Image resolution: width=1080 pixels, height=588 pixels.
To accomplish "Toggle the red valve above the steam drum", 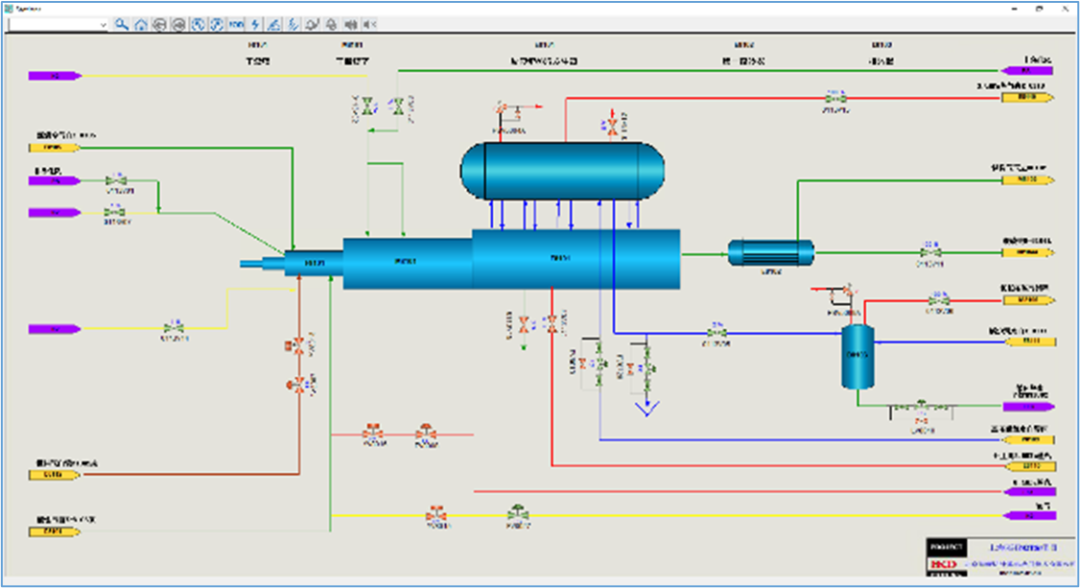I will pos(612,126).
